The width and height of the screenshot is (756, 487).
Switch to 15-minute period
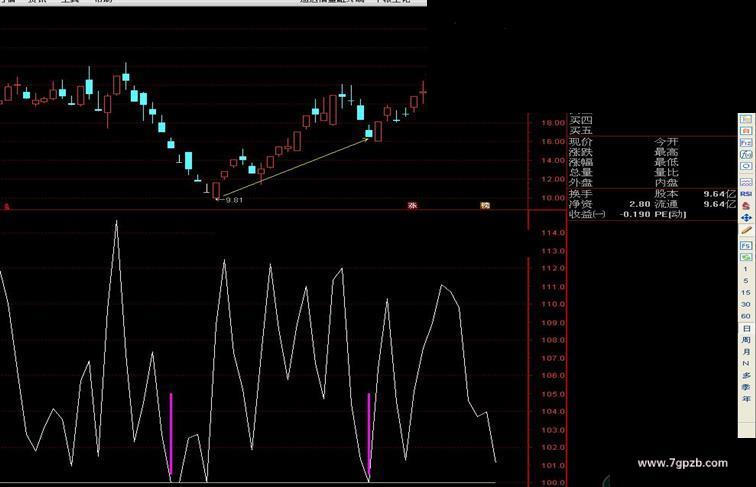tap(746, 293)
